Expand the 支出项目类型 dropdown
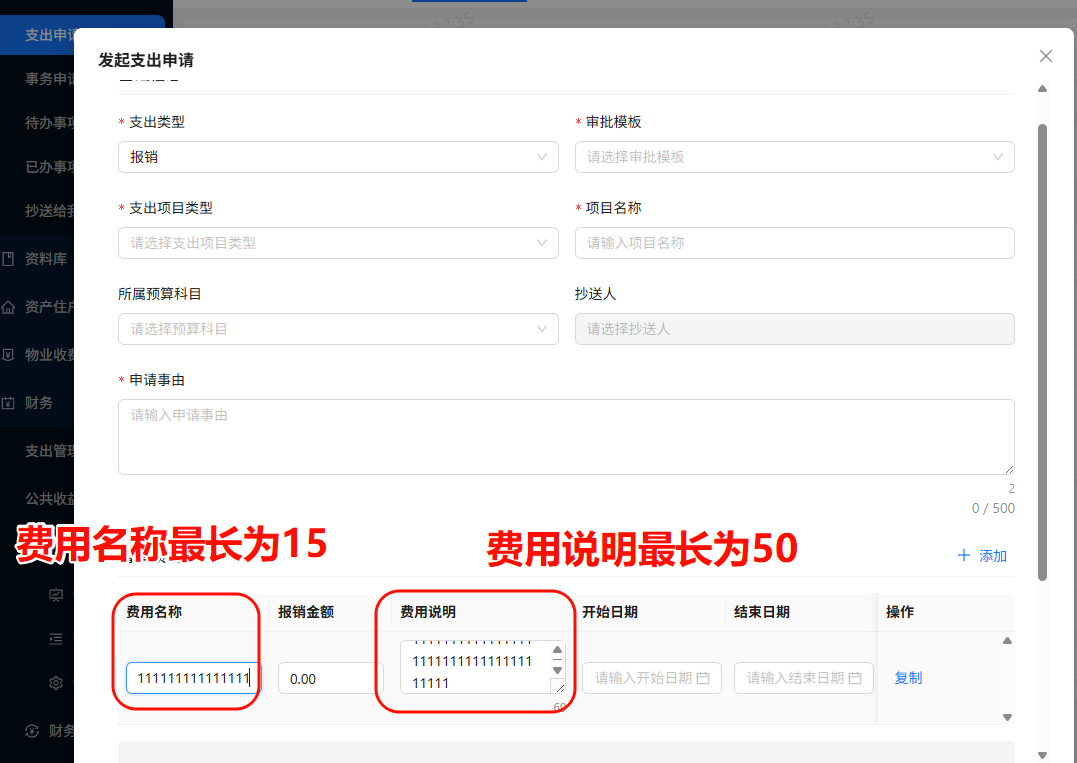The width and height of the screenshot is (1077, 763). tap(338, 243)
